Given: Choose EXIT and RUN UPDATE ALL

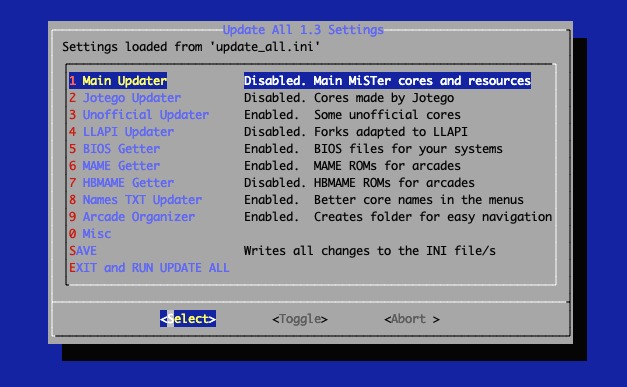Looking at the screenshot, I should pos(149,268).
